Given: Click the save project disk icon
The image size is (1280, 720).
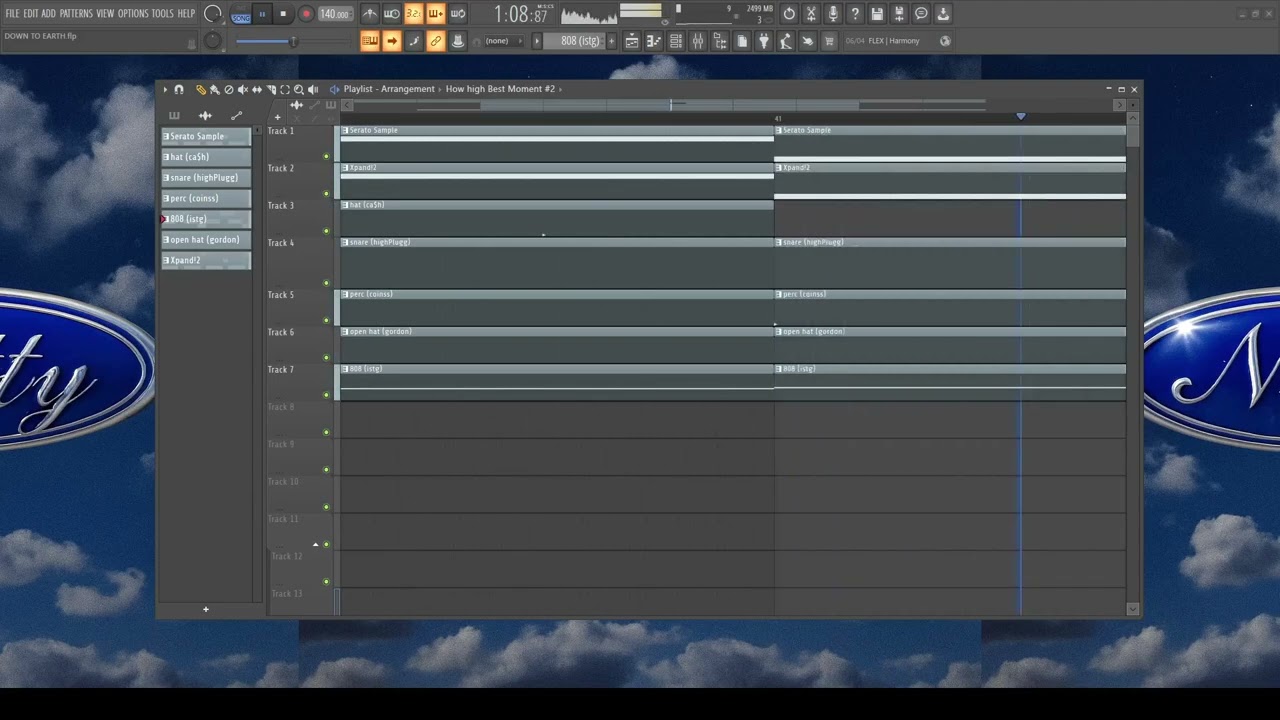Looking at the screenshot, I should pos(877,14).
